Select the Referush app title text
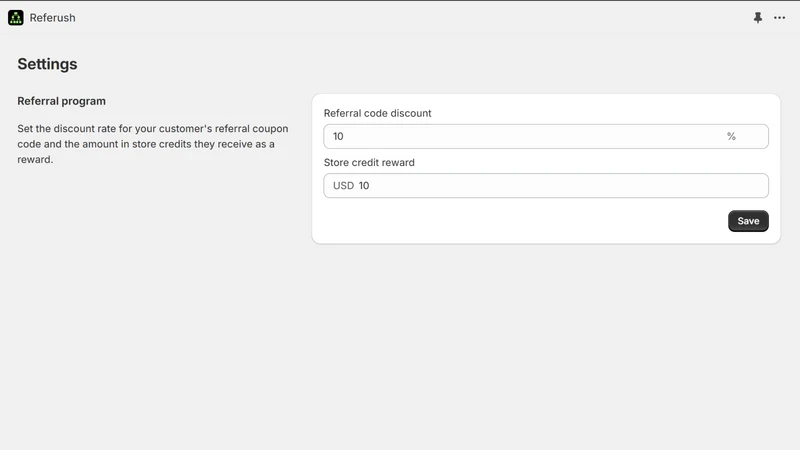Viewport: 800px width, 450px height. coord(53,18)
